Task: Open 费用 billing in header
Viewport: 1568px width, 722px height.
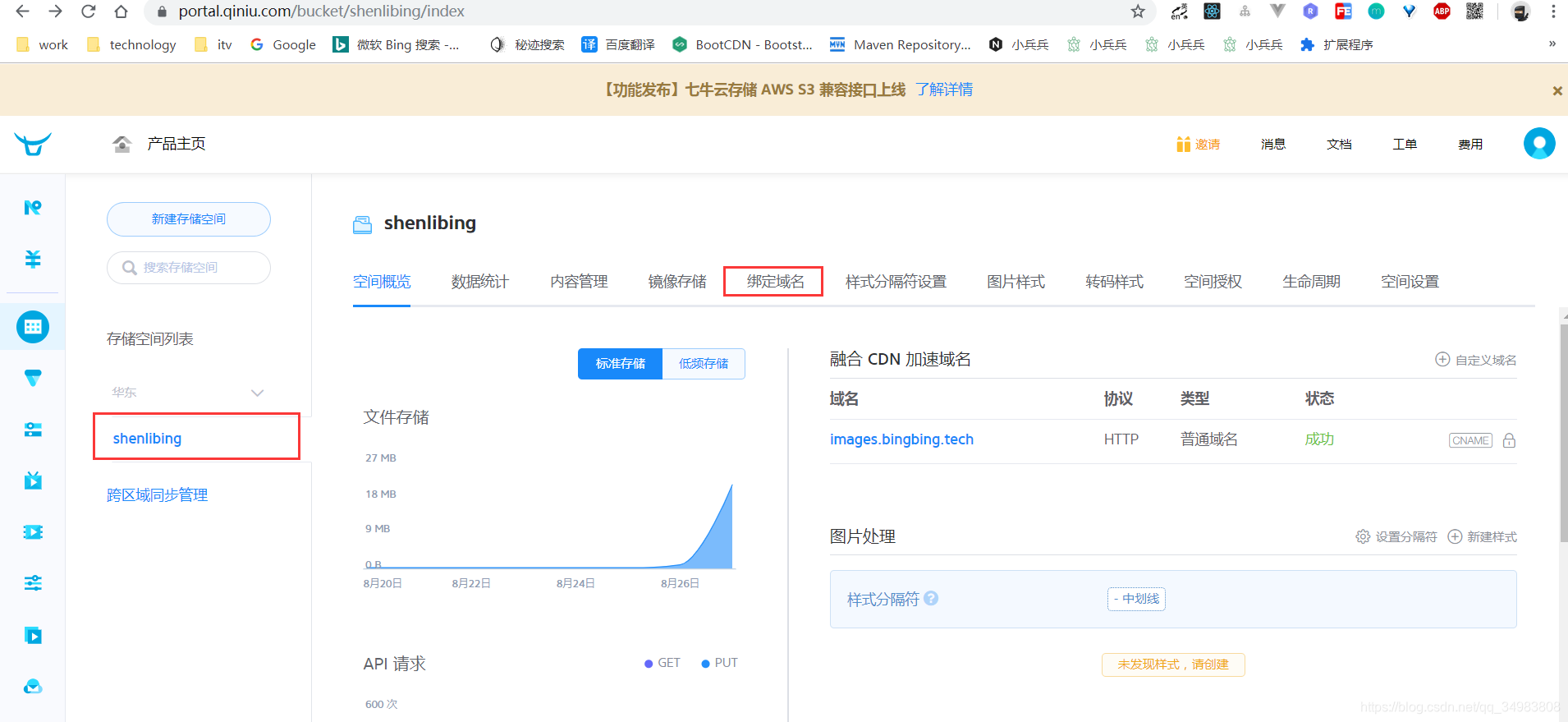Action: pyautogui.click(x=1470, y=145)
